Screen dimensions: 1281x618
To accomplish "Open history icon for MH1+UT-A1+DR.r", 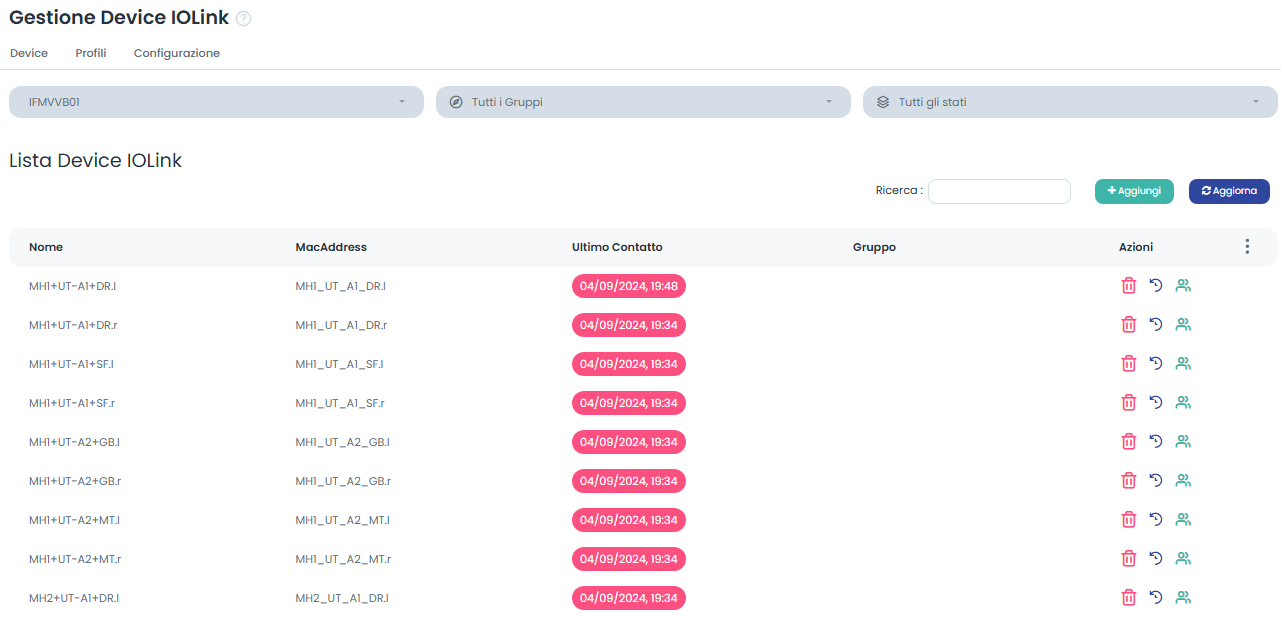I will tap(1156, 325).
